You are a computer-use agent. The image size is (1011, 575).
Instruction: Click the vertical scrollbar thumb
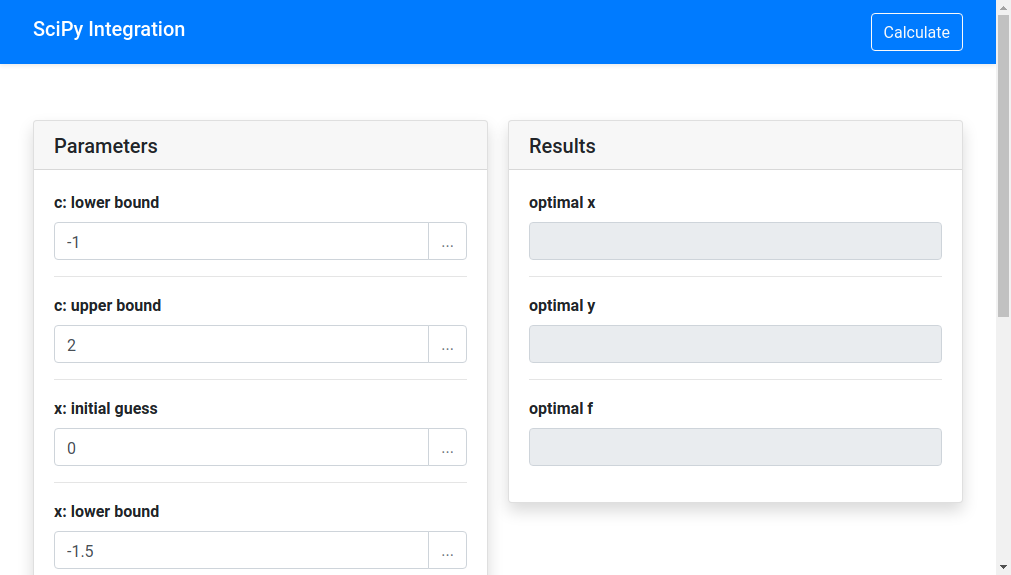1003,165
